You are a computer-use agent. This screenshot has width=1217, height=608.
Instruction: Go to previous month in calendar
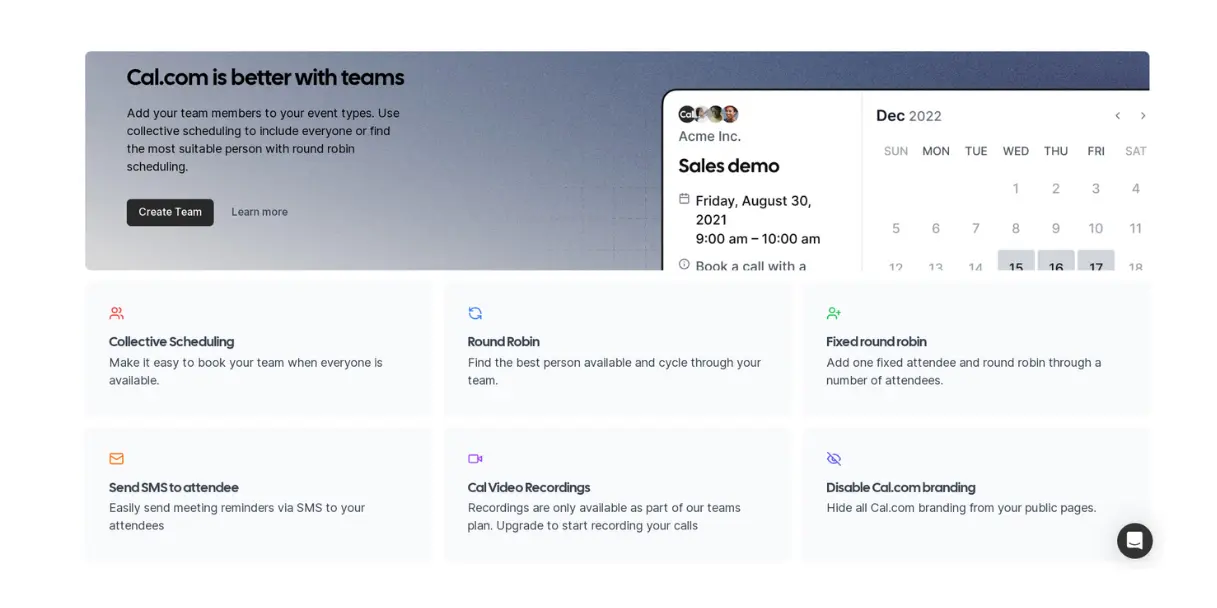pyautogui.click(x=1118, y=116)
